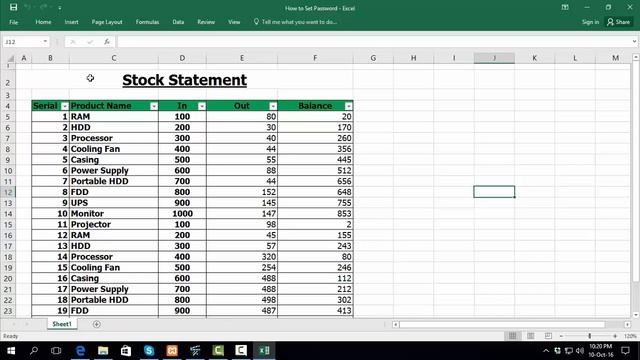Click the Redo arrow in title bar

point(44,7)
